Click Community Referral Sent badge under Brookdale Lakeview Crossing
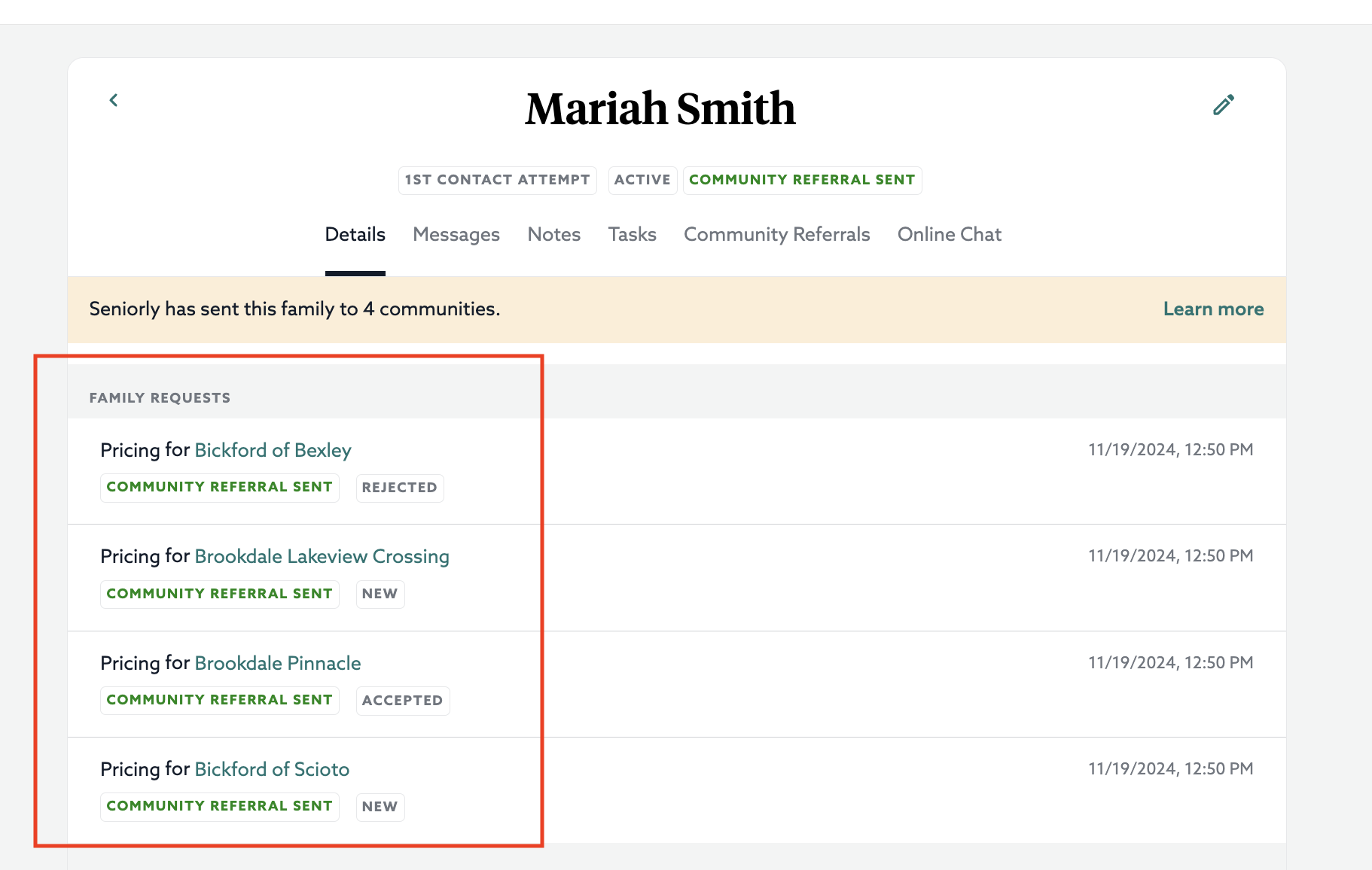 (x=220, y=594)
